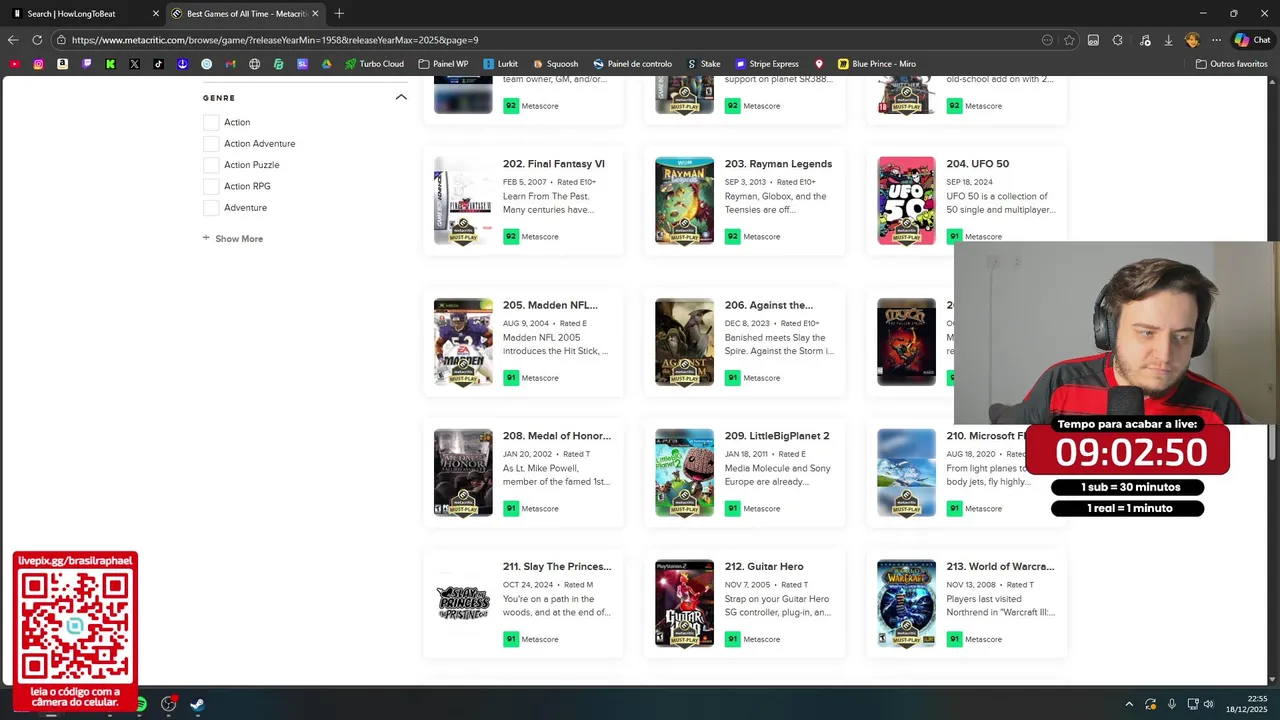Check the Action RPG genre checkbox

[x=211, y=186]
